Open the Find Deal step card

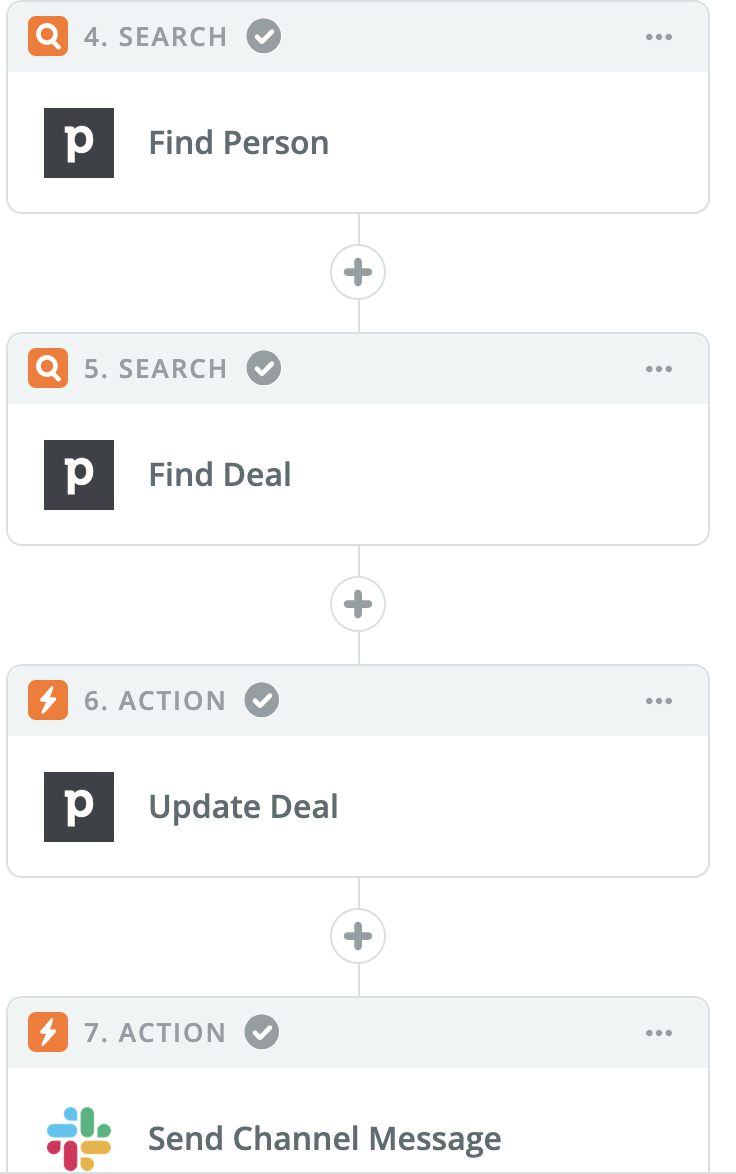click(358, 439)
